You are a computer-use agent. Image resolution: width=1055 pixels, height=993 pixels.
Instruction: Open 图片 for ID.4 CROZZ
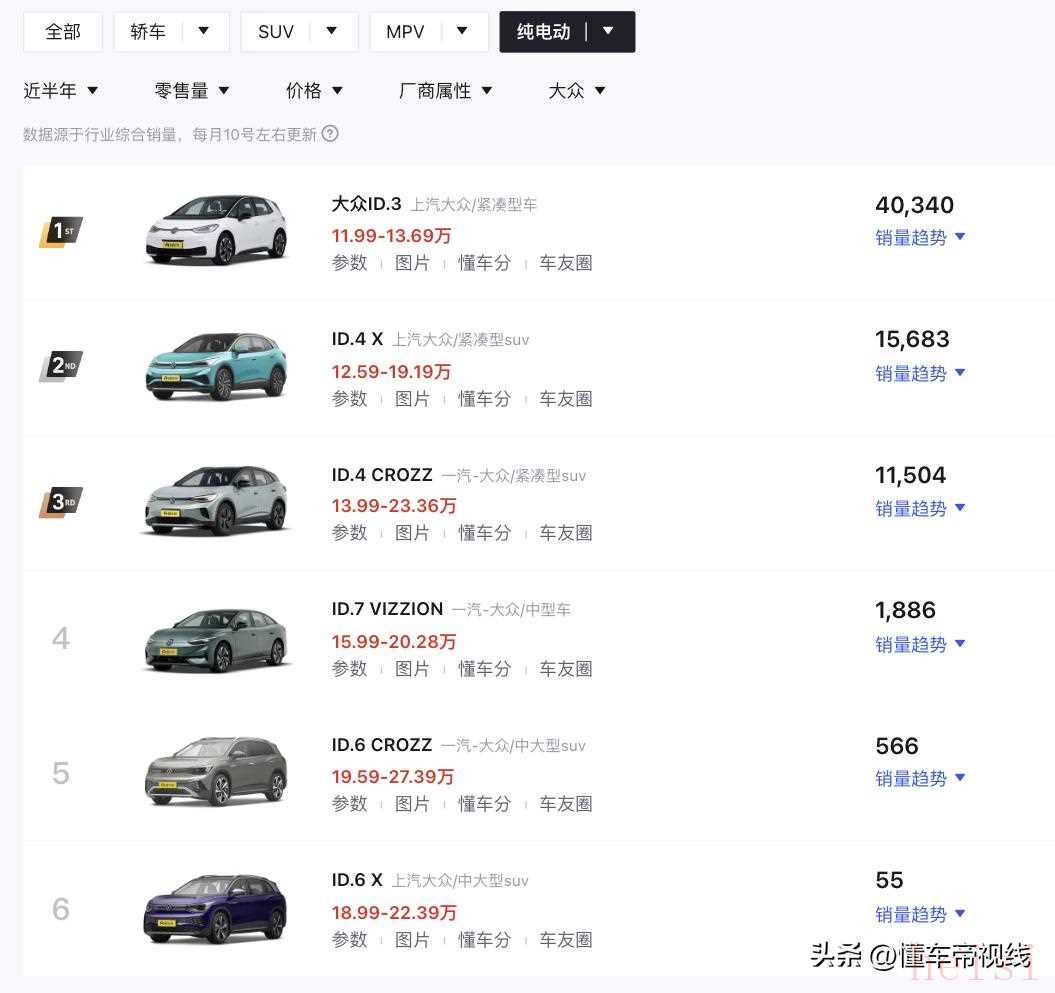[x=412, y=533]
